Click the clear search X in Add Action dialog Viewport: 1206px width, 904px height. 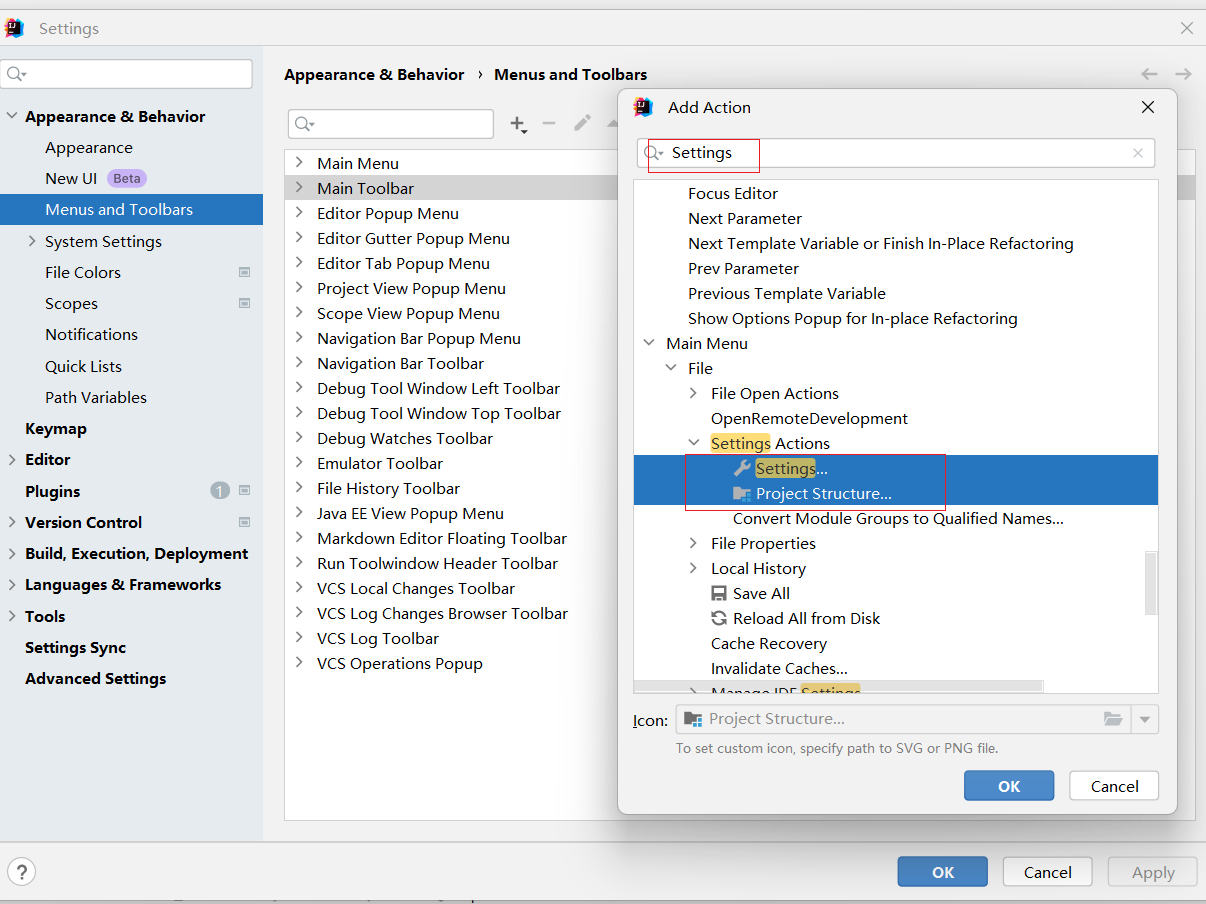(1136, 153)
